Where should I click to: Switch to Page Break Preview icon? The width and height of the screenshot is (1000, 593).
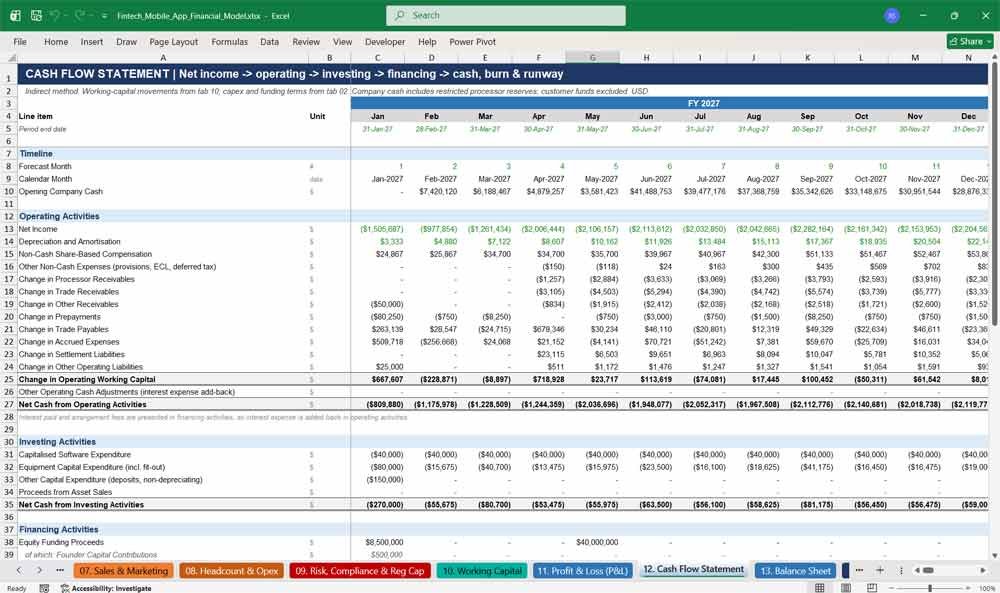871,588
